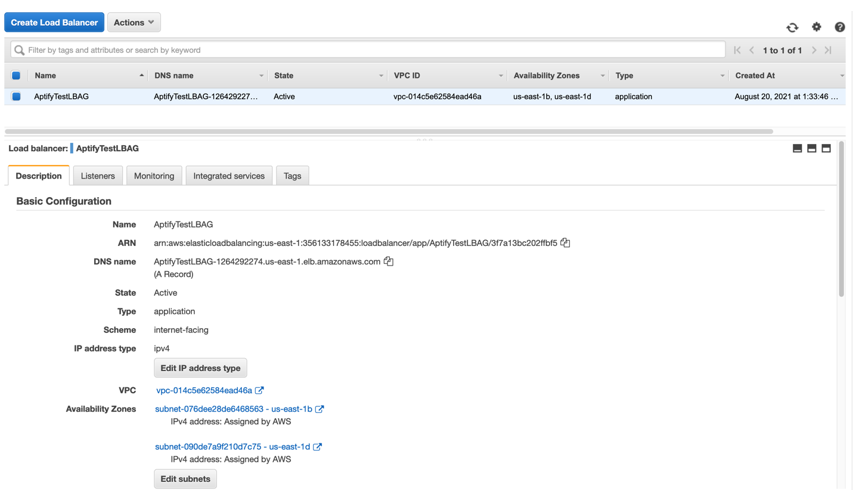Refresh the load balancer list

click(x=792, y=27)
